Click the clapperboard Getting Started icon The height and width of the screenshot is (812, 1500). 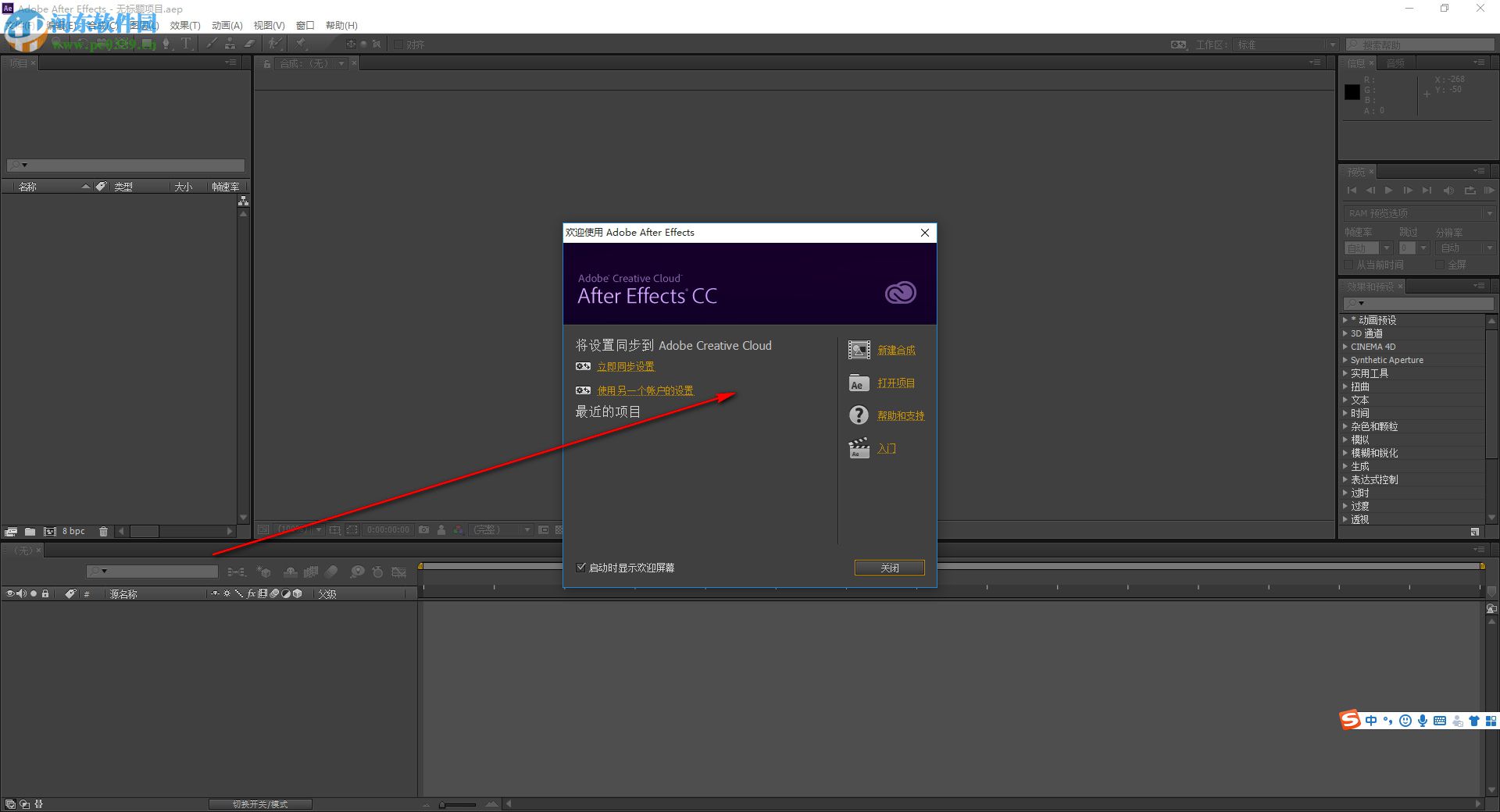(859, 448)
